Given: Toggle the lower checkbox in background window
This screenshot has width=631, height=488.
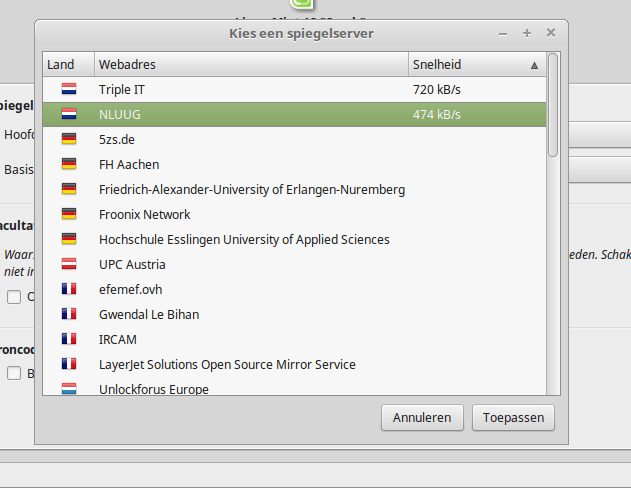Looking at the screenshot, I should [14, 373].
